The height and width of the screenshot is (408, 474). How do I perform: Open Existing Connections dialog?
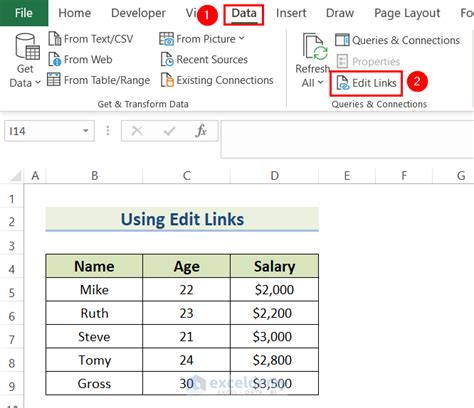coord(217,80)
